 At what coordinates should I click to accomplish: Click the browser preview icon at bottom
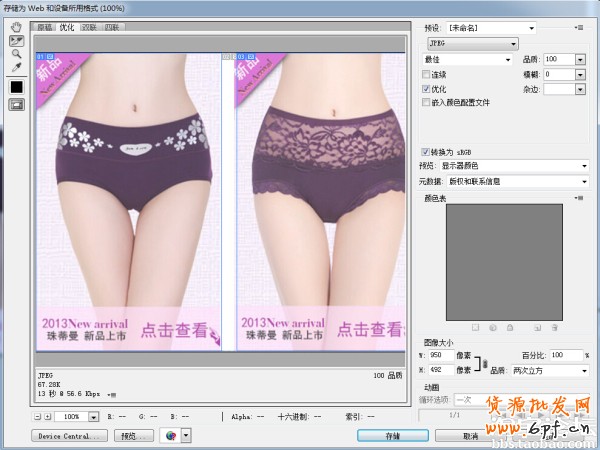(168, 436)
